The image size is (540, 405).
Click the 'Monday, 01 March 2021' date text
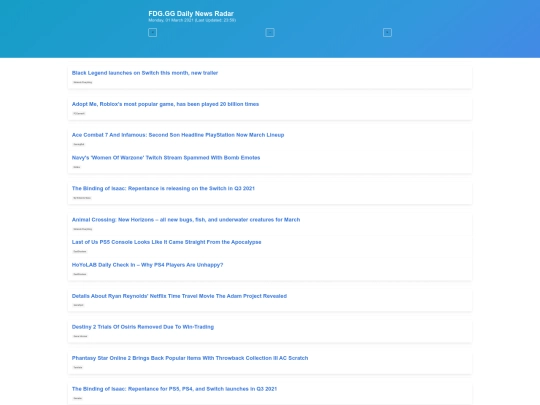tap(171, 20)
